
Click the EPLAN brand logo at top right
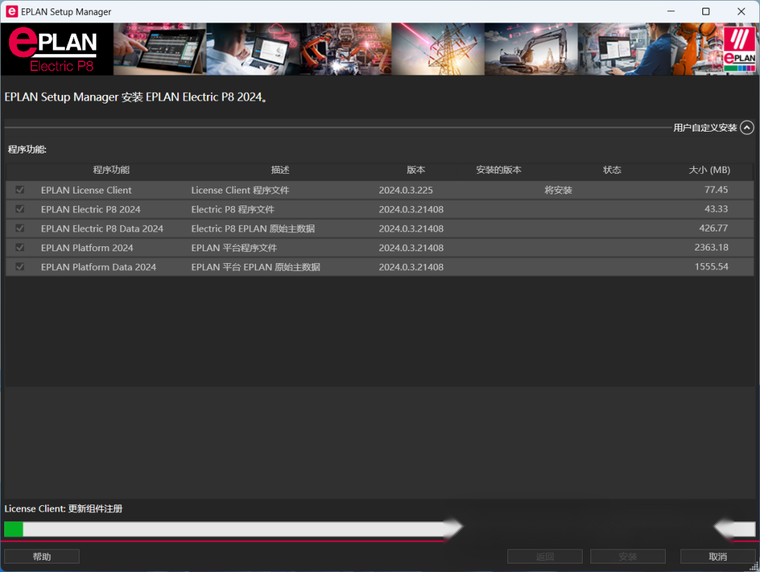pyautogui.click(x=739, y=50)
